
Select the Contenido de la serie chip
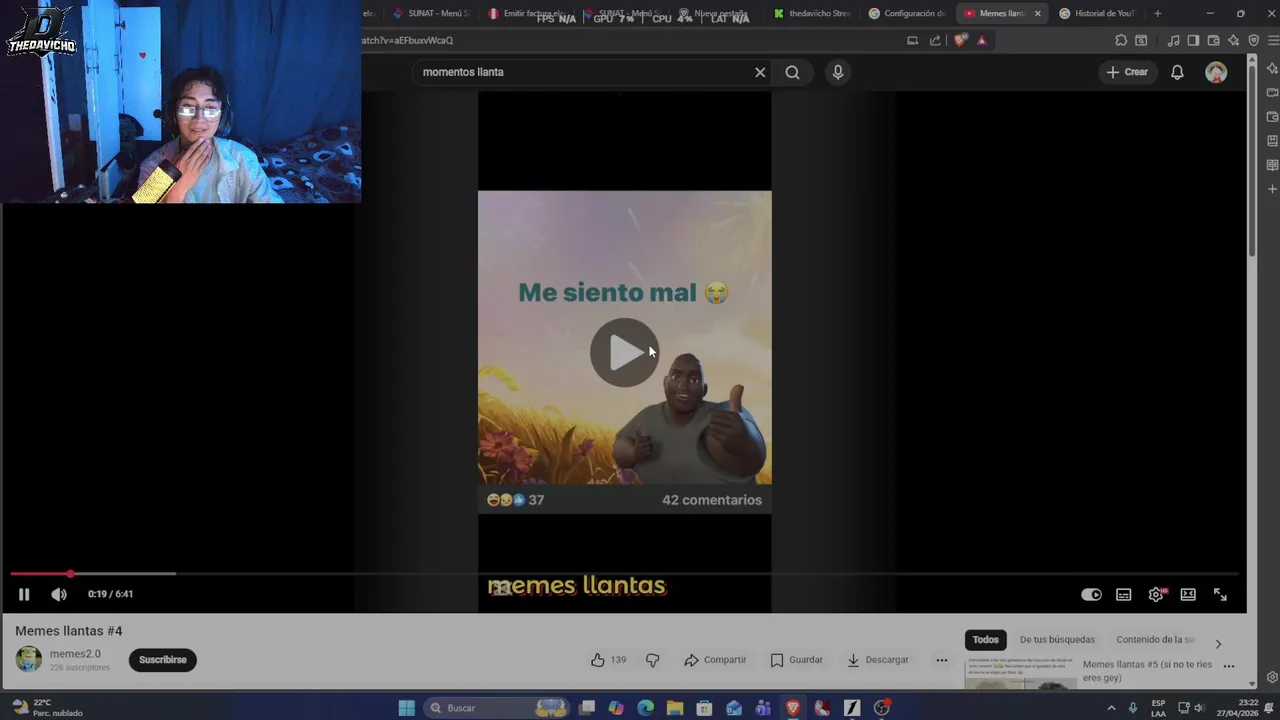pyautogui.click(x=1155, y=640)
